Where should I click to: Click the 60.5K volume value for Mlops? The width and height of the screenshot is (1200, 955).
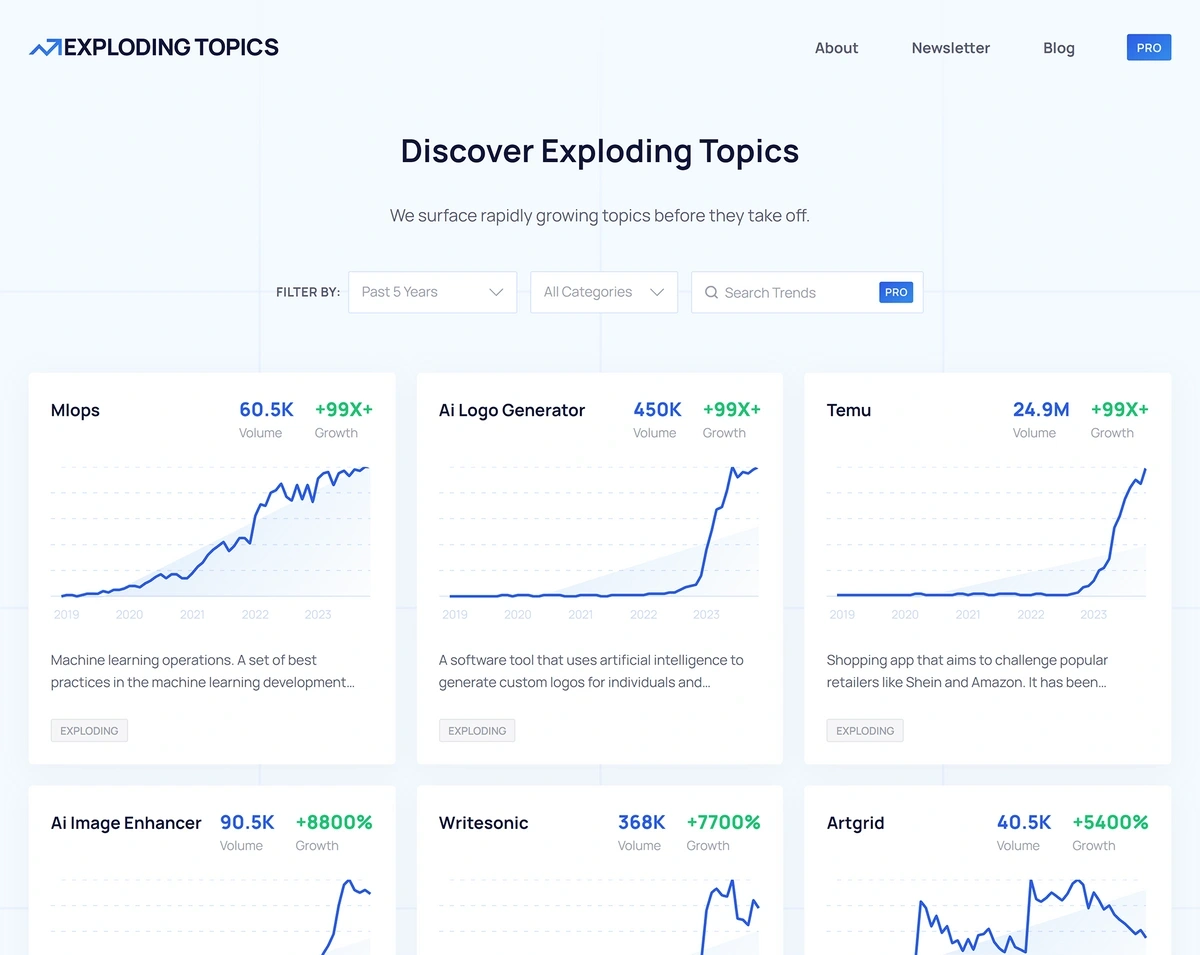point(266,409)
